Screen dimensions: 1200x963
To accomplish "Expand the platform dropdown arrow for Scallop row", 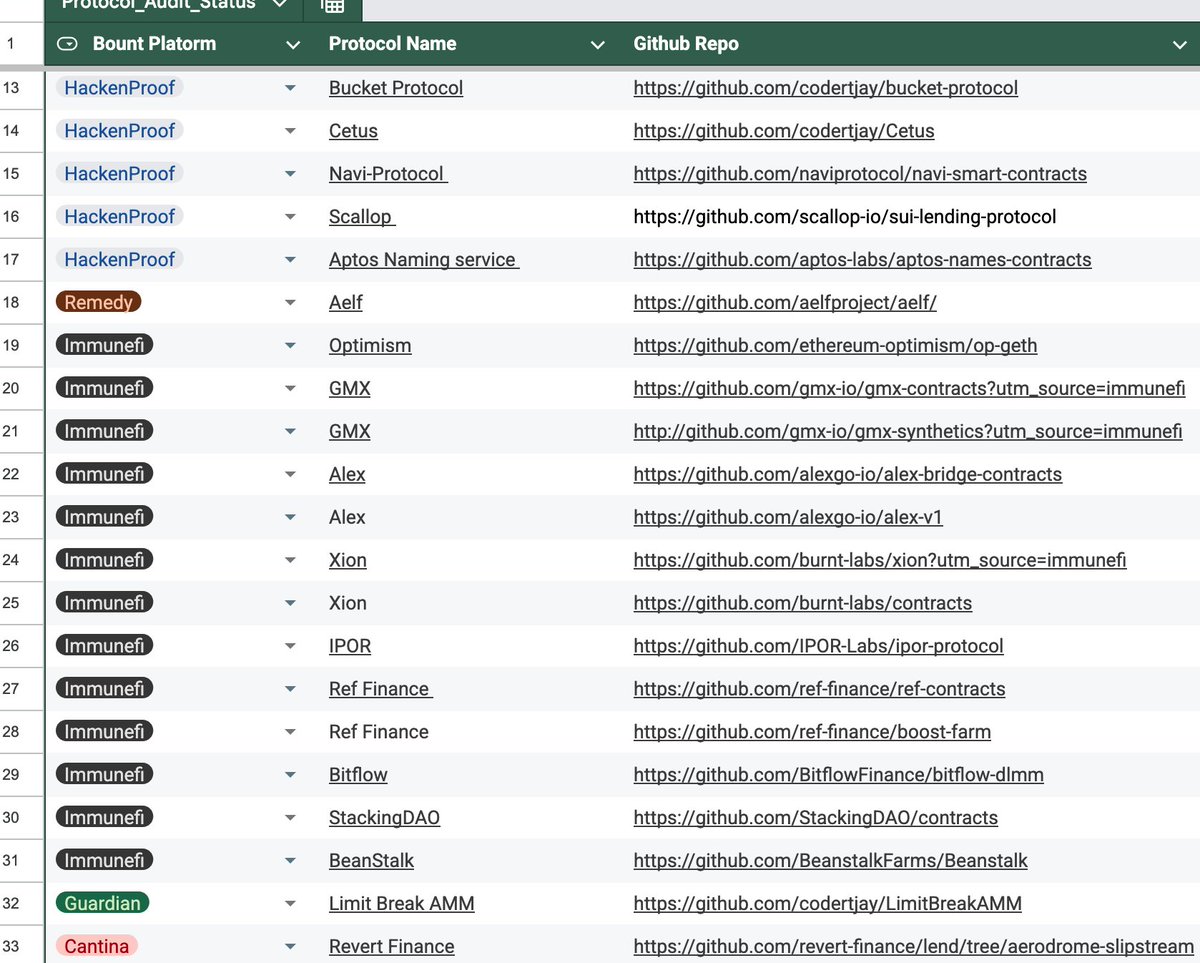I will click(290, 217).
